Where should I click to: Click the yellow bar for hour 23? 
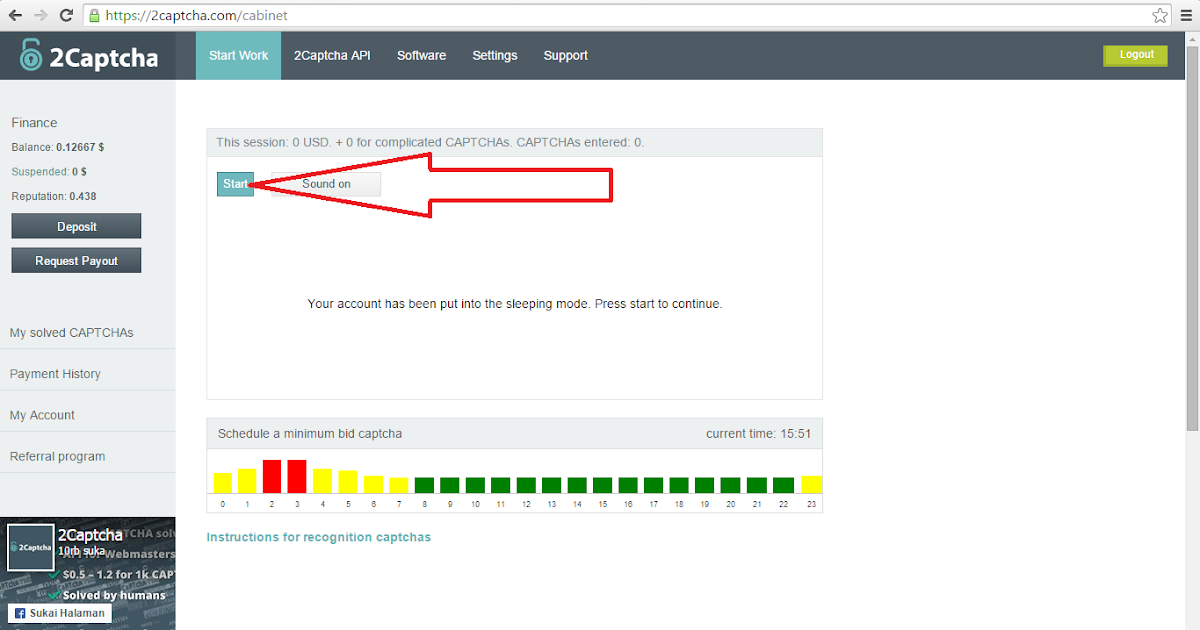pos(811,484)
